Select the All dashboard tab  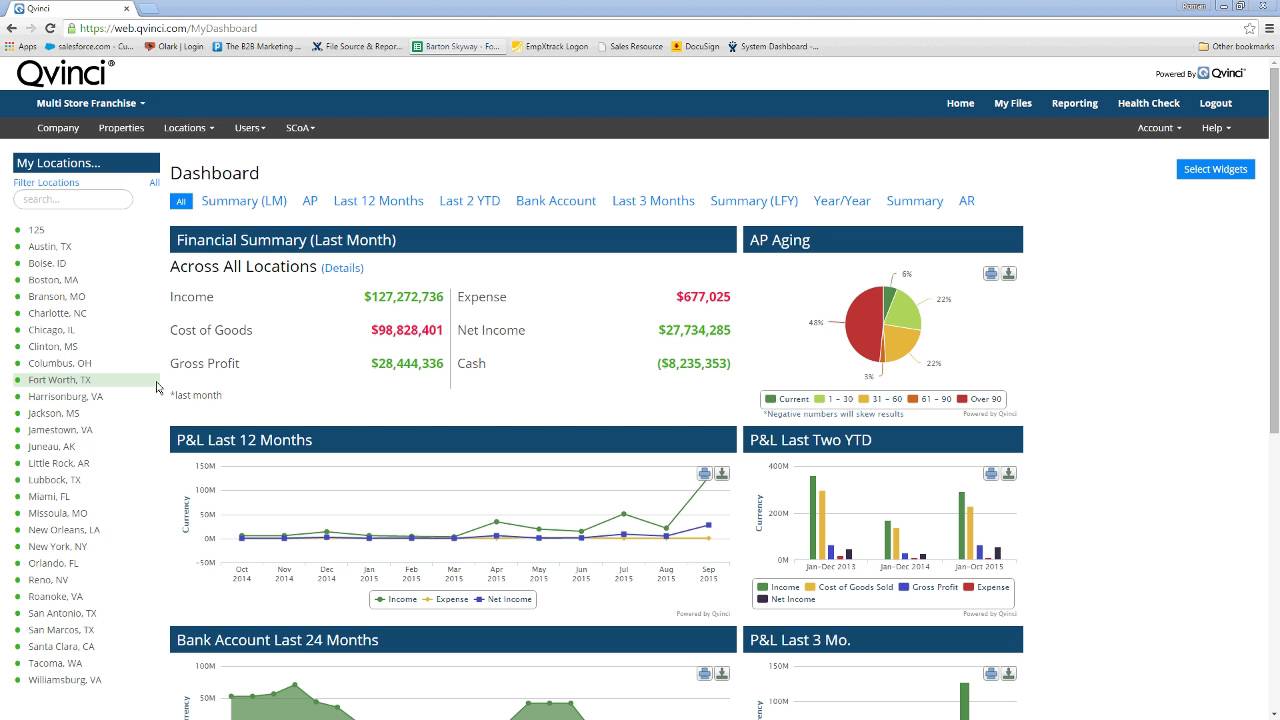click(181, 201)
